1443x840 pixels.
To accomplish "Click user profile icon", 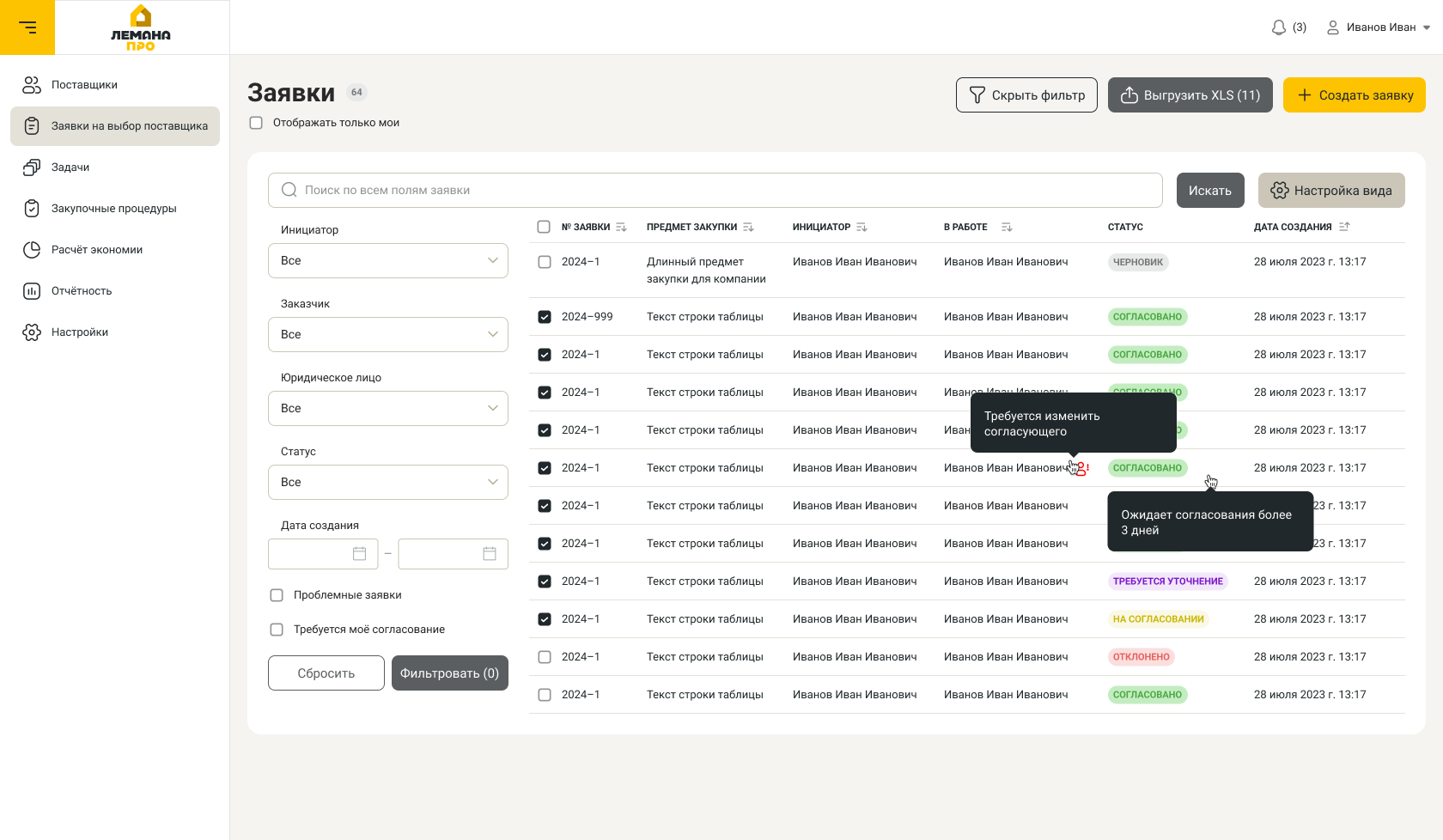I will pos(1333,27).
